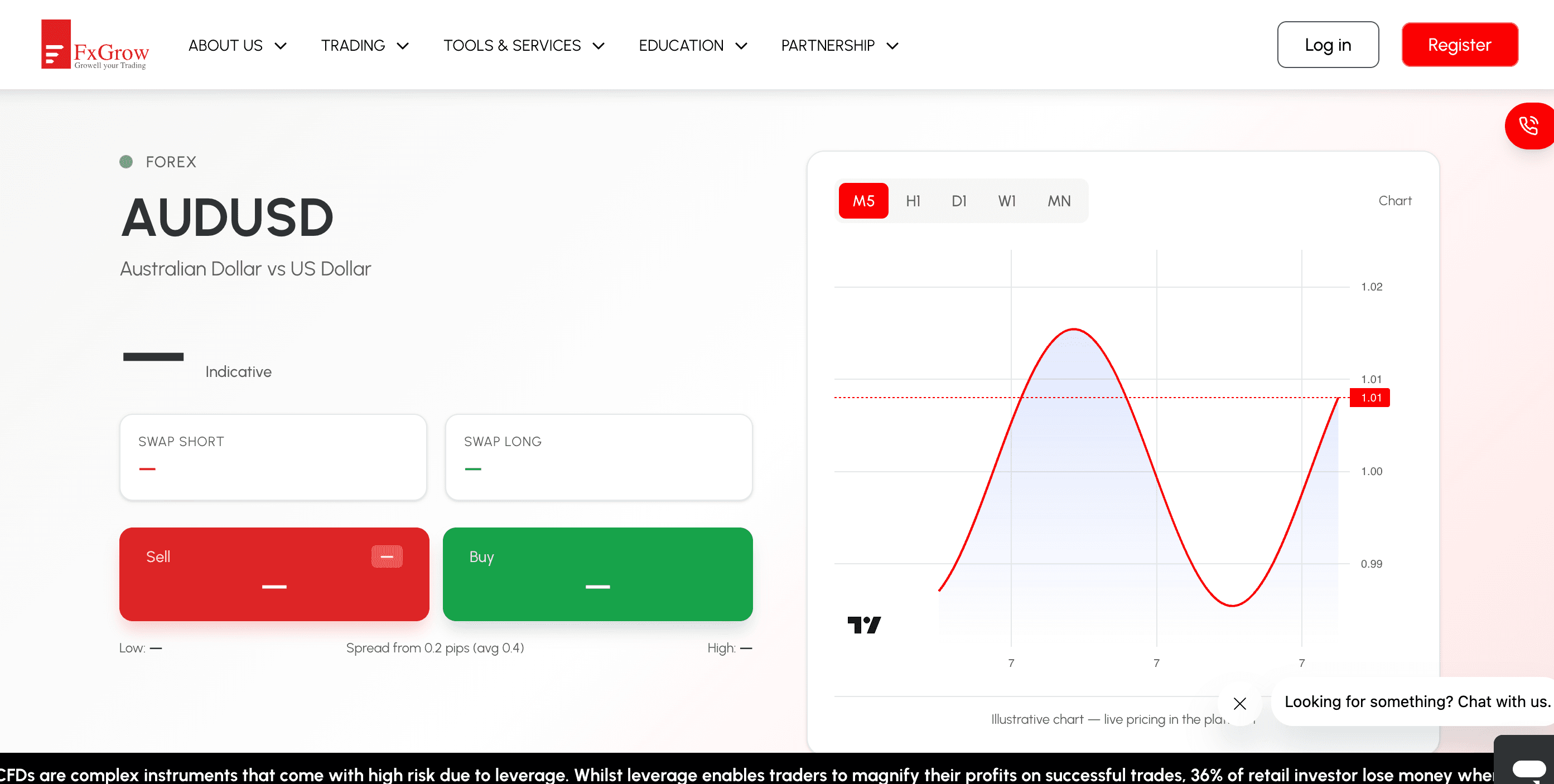Switch chart to H1 timeframe
This screenshot has height=784, width=1554.
(x=913, y=201)
